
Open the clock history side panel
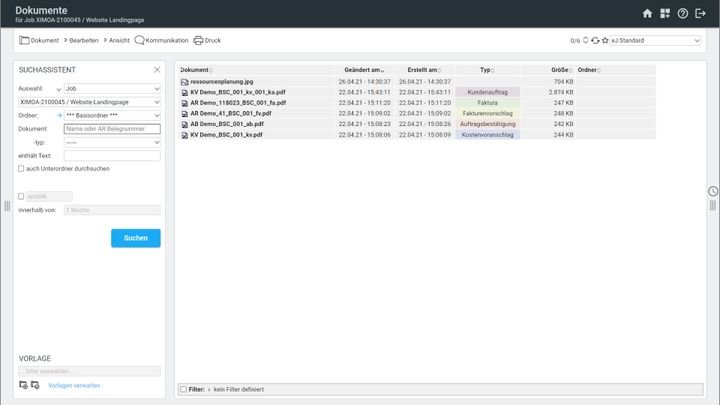(713, 191)
